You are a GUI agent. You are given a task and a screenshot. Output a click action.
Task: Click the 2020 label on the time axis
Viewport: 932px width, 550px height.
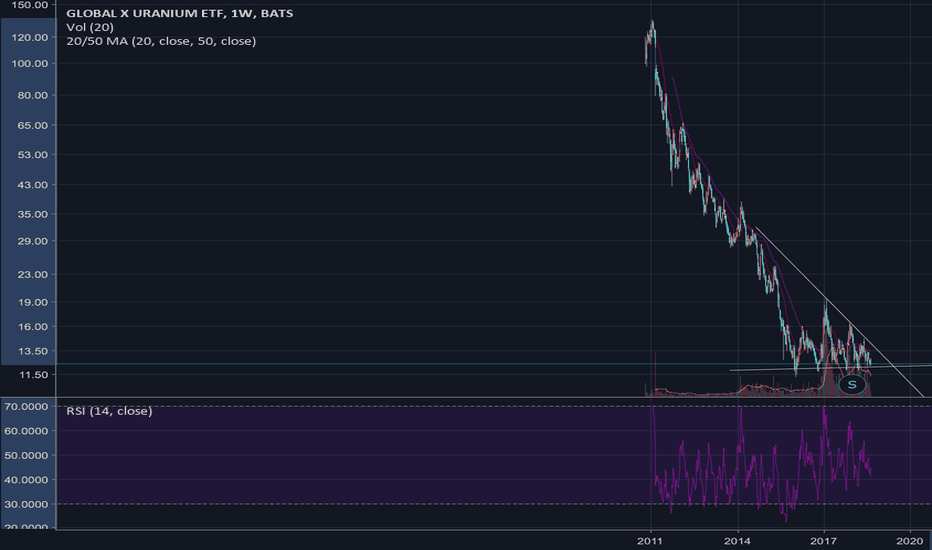(x=909, y=540)
